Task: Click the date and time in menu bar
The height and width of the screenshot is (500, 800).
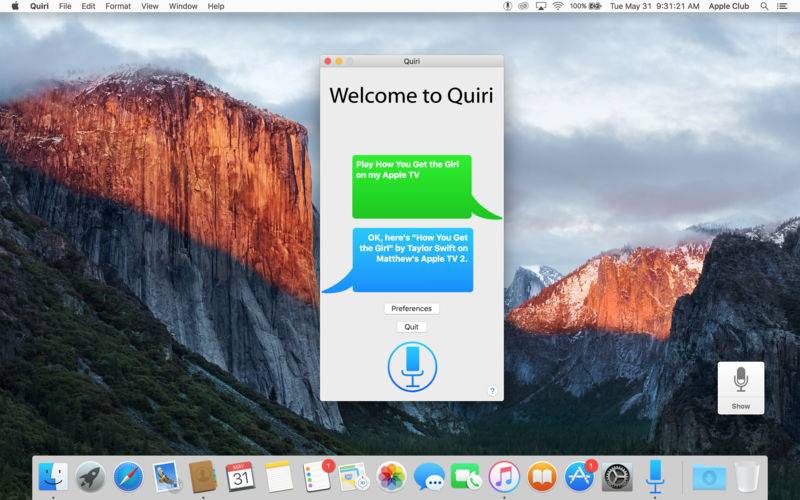Action: click(654, 6)
